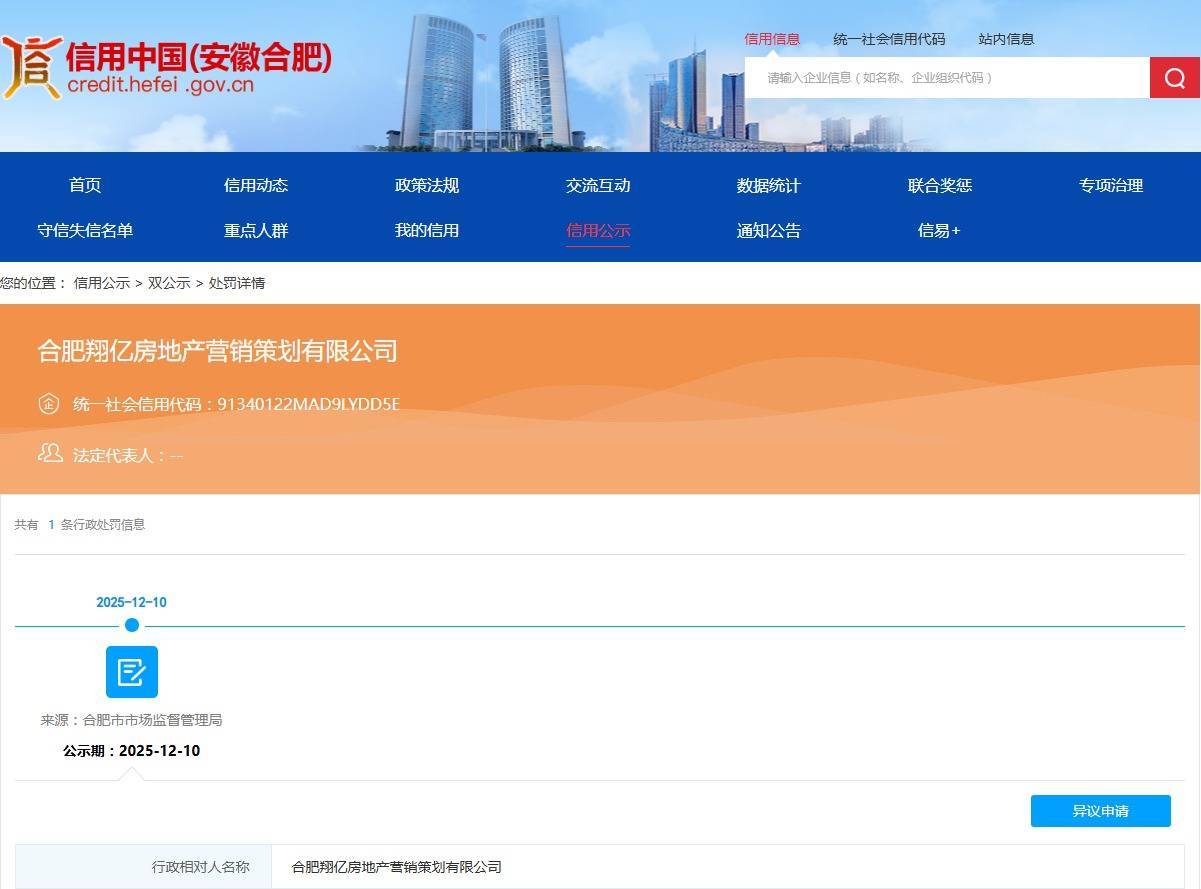Open the 联合奖惩 navigation menu
The width and height of the screenshot is (1201, 889).
(939, 185)
